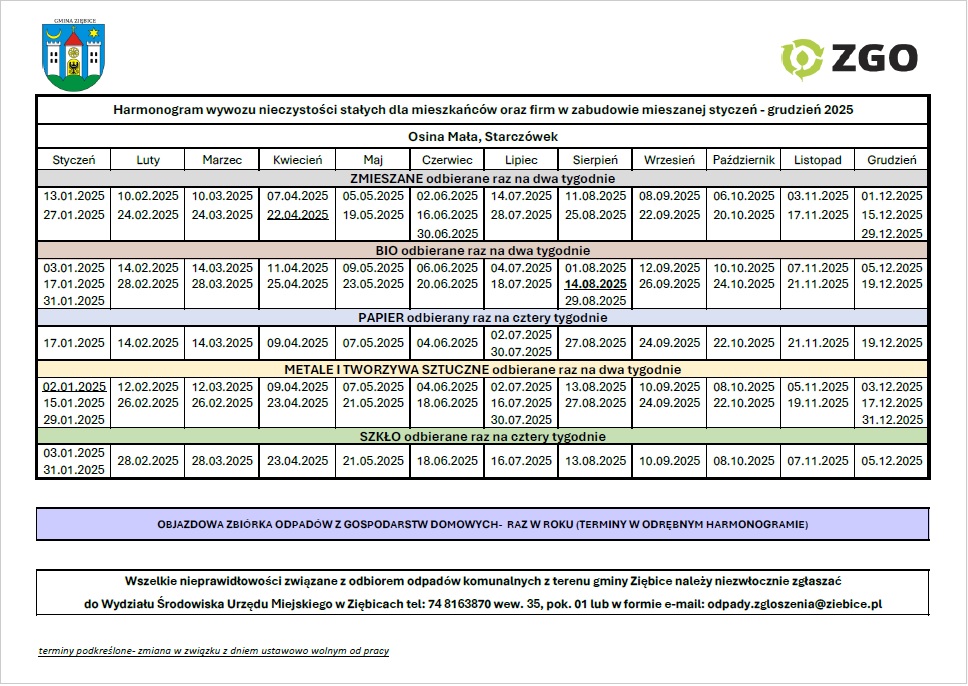The height and width of the screenshot is (686, 968).
Task: Select the date 22.09.2025
Action: click(x=669, y=215)
